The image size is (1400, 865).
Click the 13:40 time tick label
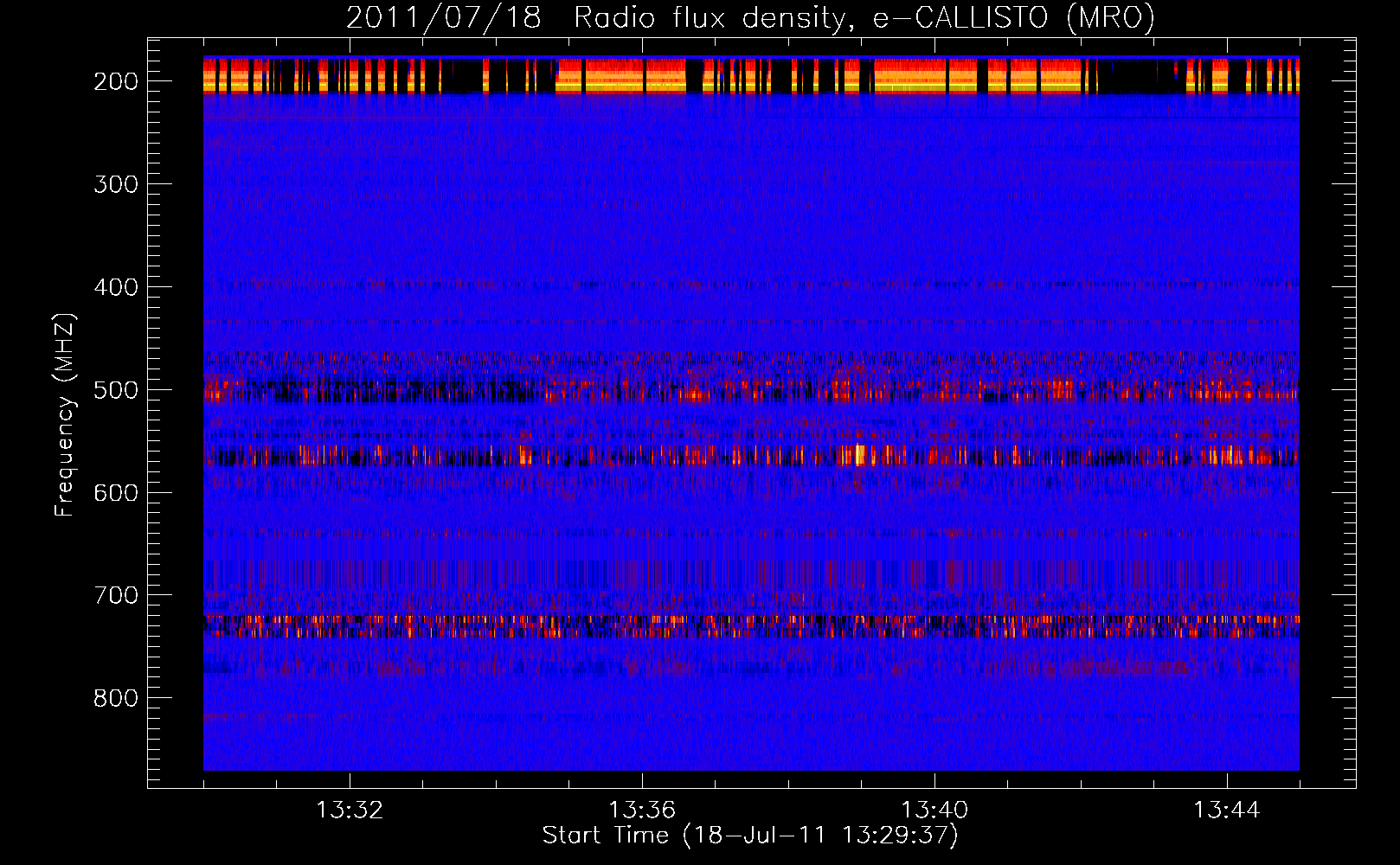[x=934, y=811]
